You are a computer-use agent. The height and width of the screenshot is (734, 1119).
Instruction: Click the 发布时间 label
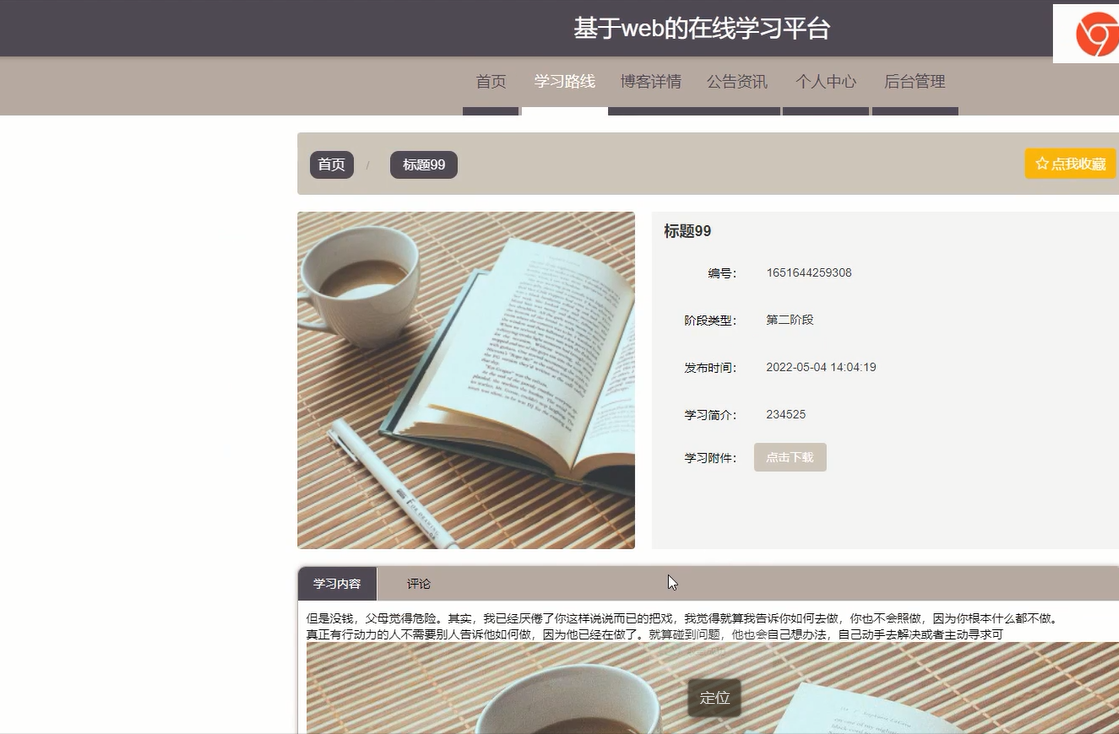[710, 368]
